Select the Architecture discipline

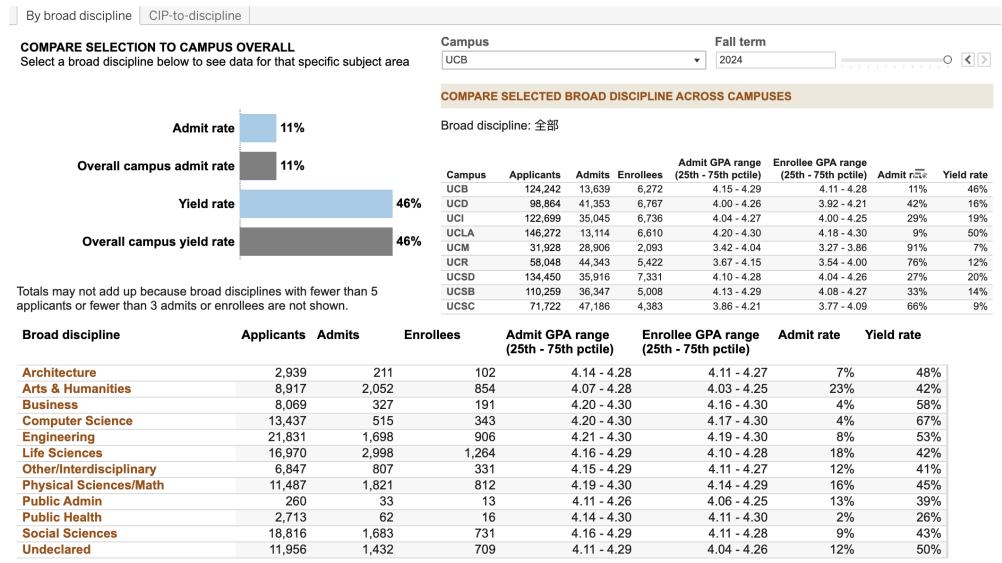pos(59,373)
